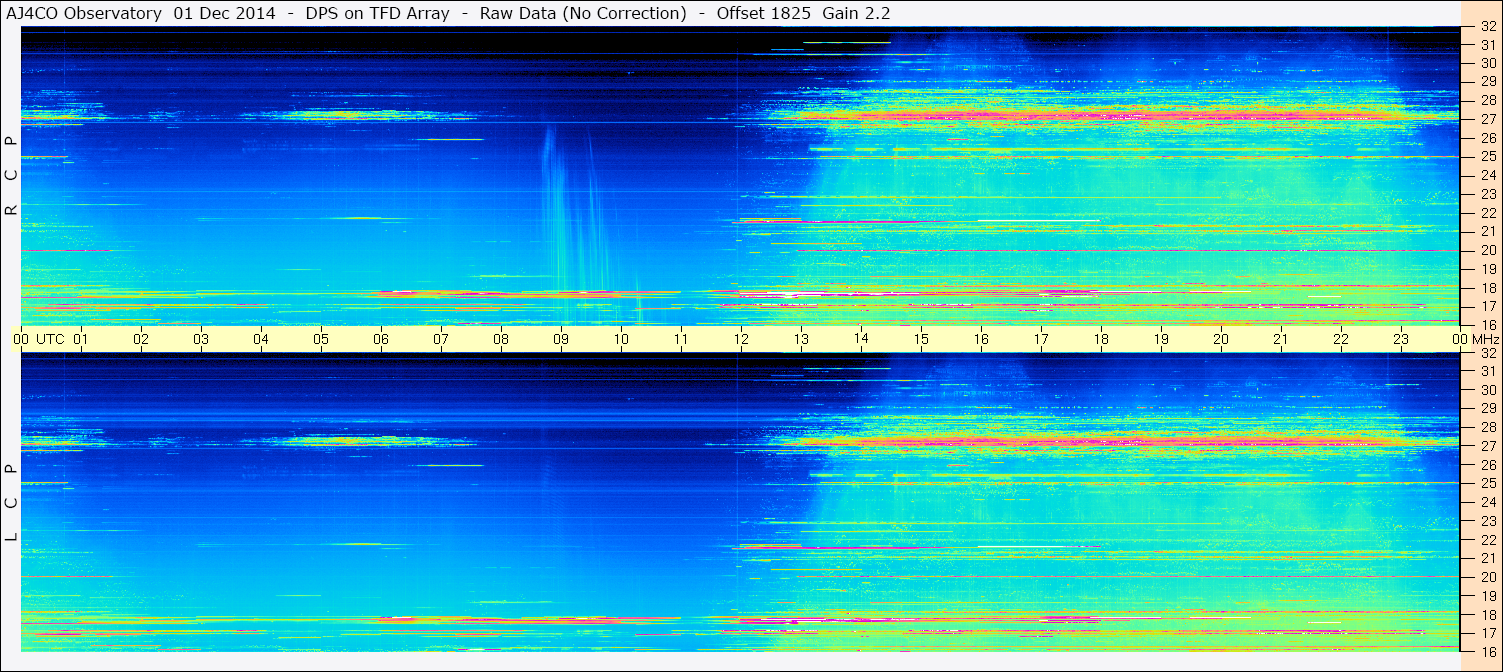Screen dimensions: 1503x672
Task: Click the 09 hour mark on time axis
Action: [x=561, y=339]
